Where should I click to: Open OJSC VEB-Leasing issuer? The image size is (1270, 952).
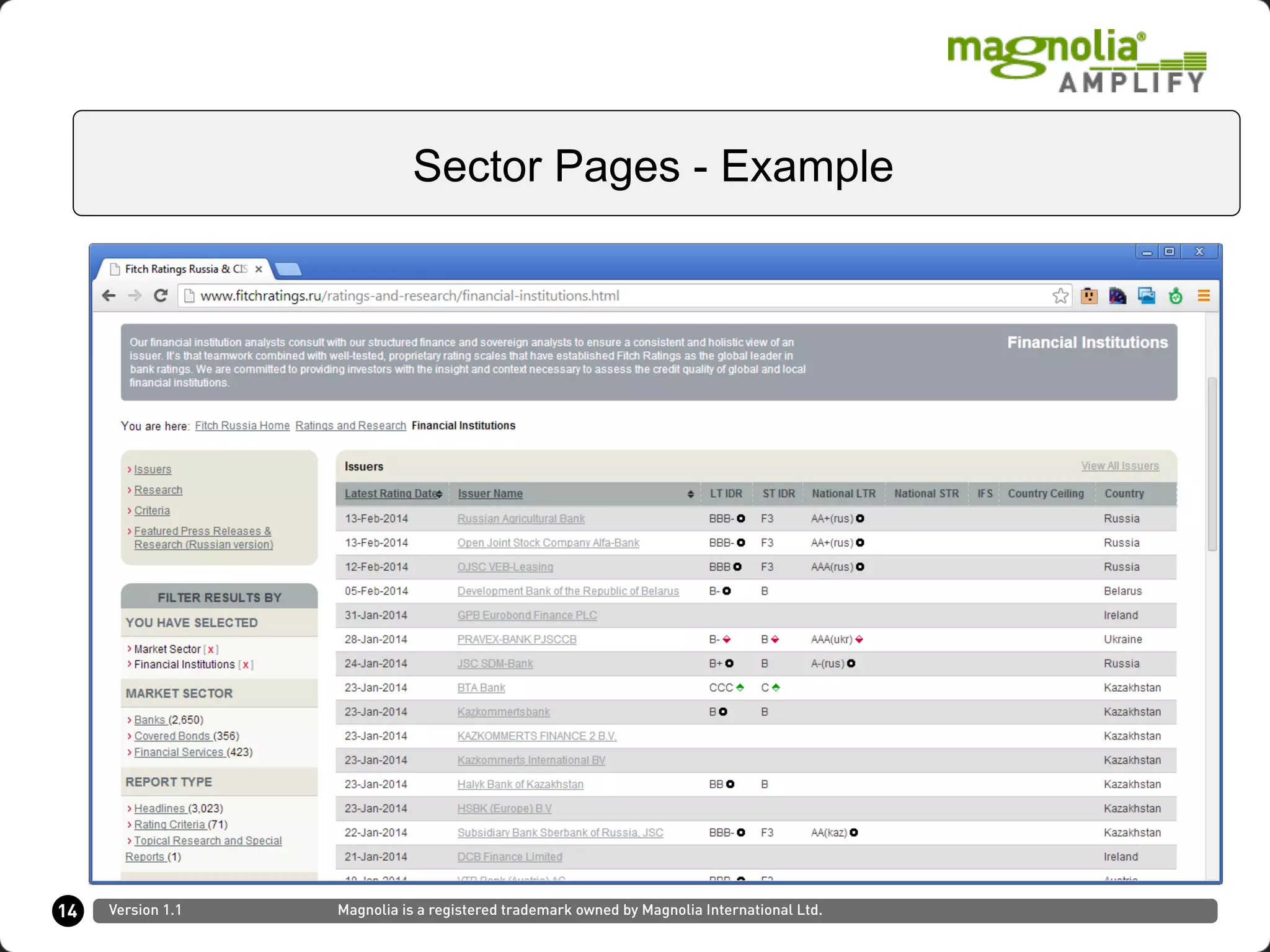pos(505,567)
